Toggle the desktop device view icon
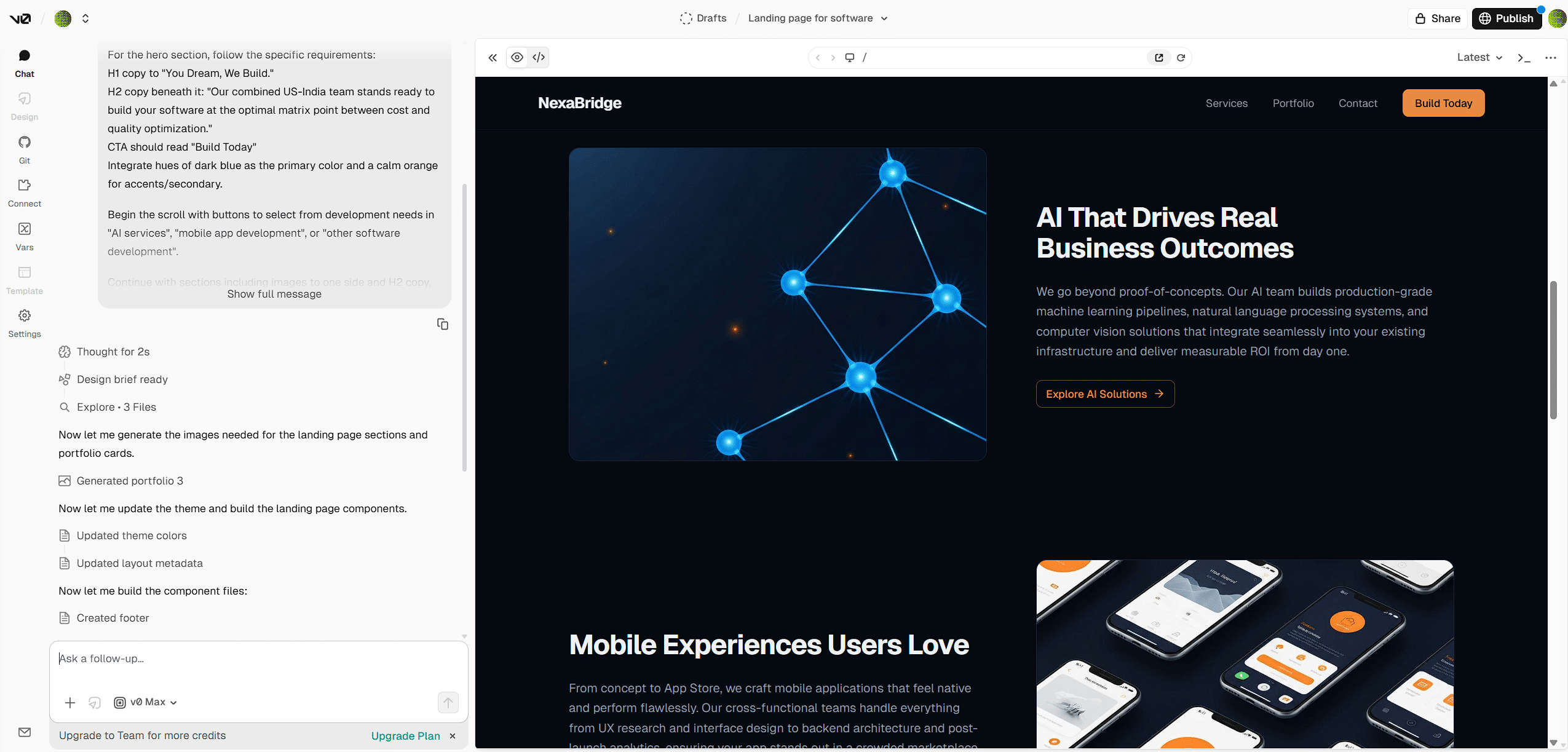The image size is (1568, 752). tap(849, 58)
